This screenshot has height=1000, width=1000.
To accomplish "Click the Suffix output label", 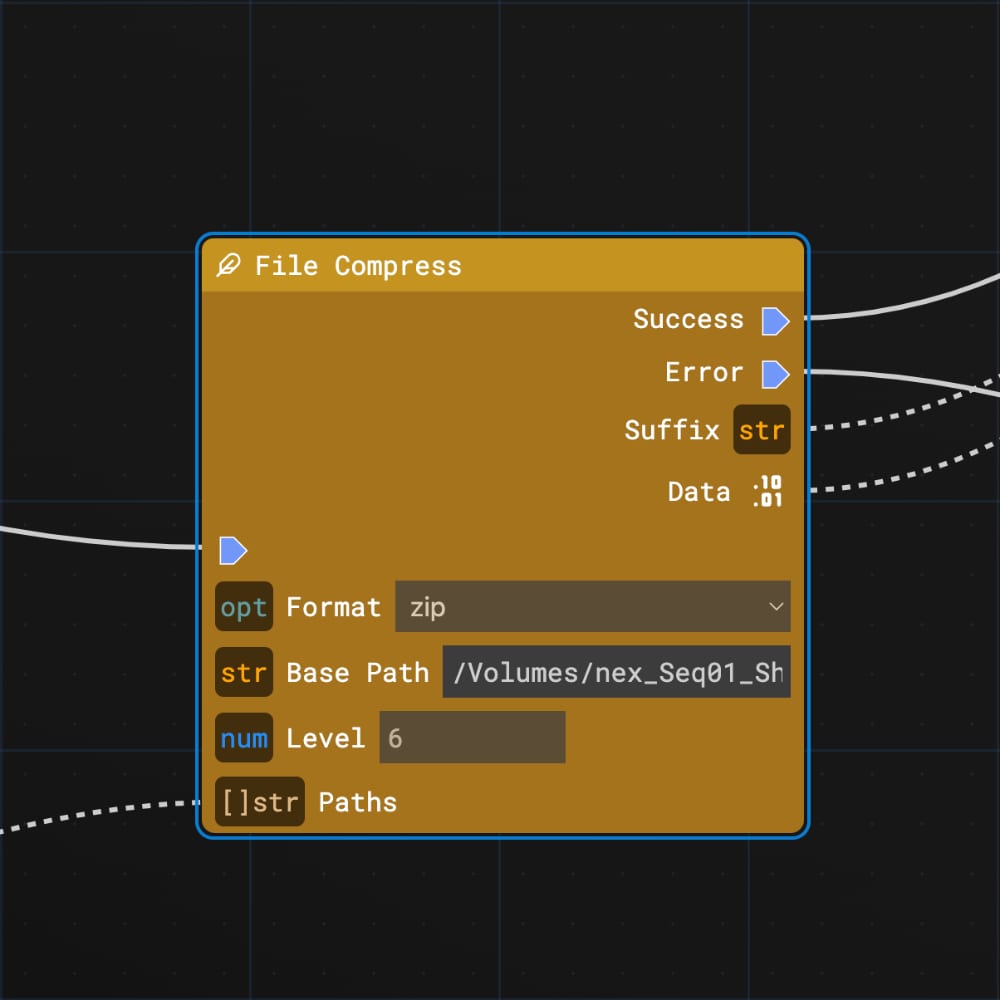I will click(x=672, y=430).
